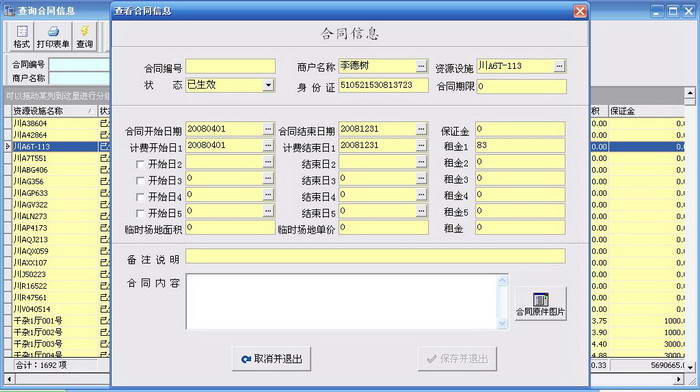Open the 资源设施 lookup button
The image size is (700, 392).
pyautogui.click(x=559, y=66)
